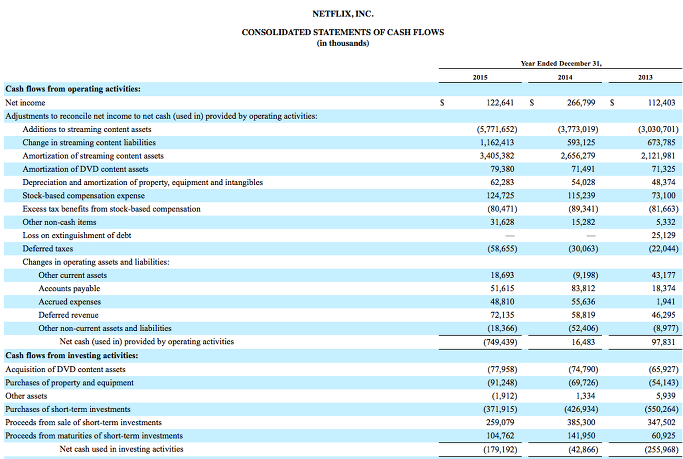Click 'Cash flows from investing activities:' heading
683x459 pixels.
pos(71,356)
